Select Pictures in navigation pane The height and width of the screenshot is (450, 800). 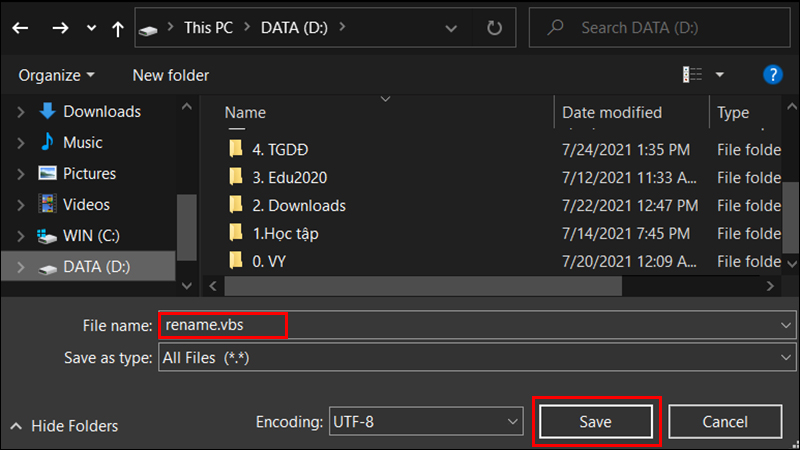(x=89, y=173)
